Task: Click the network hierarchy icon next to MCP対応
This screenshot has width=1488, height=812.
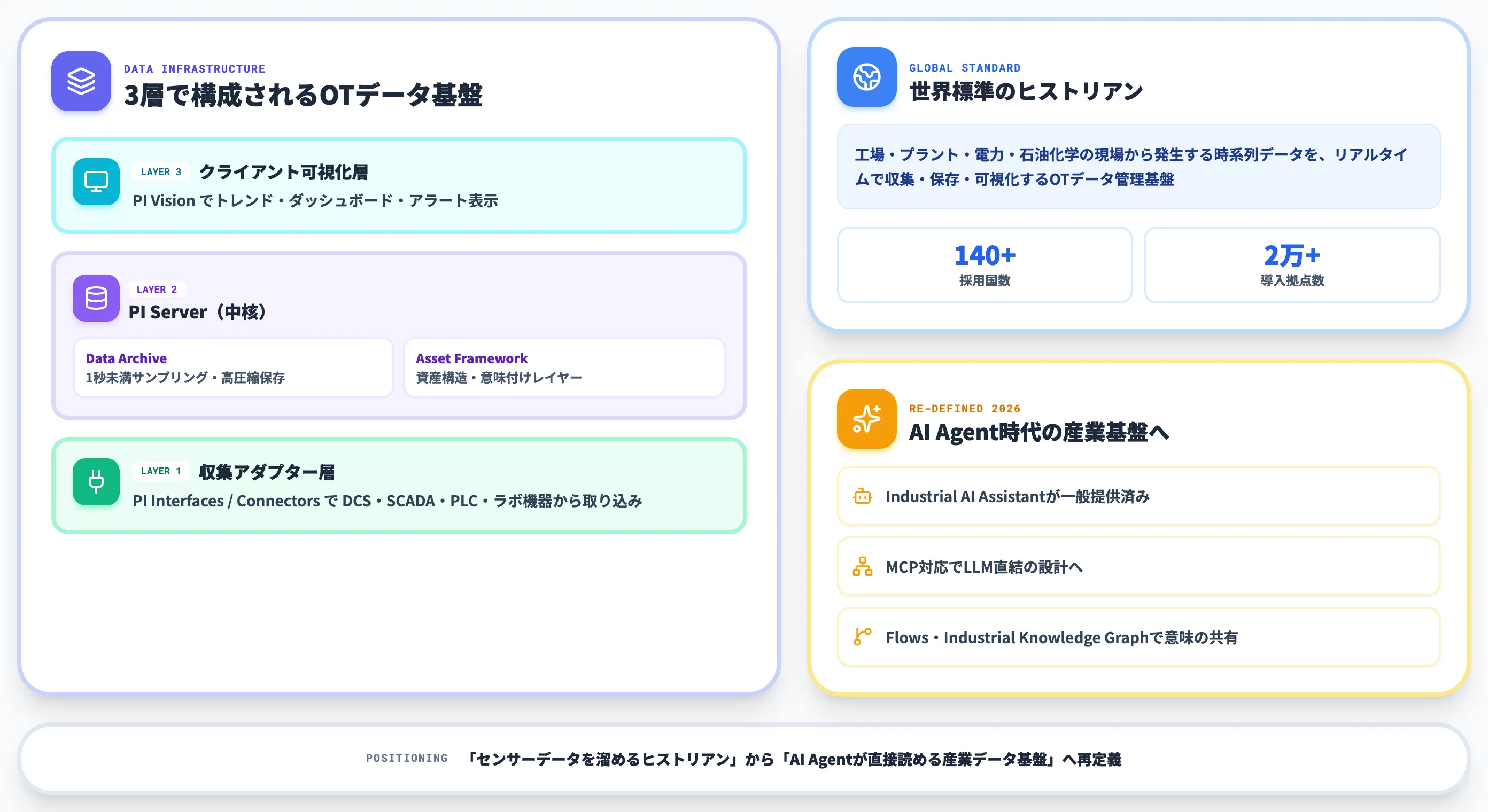Action: 863,567
